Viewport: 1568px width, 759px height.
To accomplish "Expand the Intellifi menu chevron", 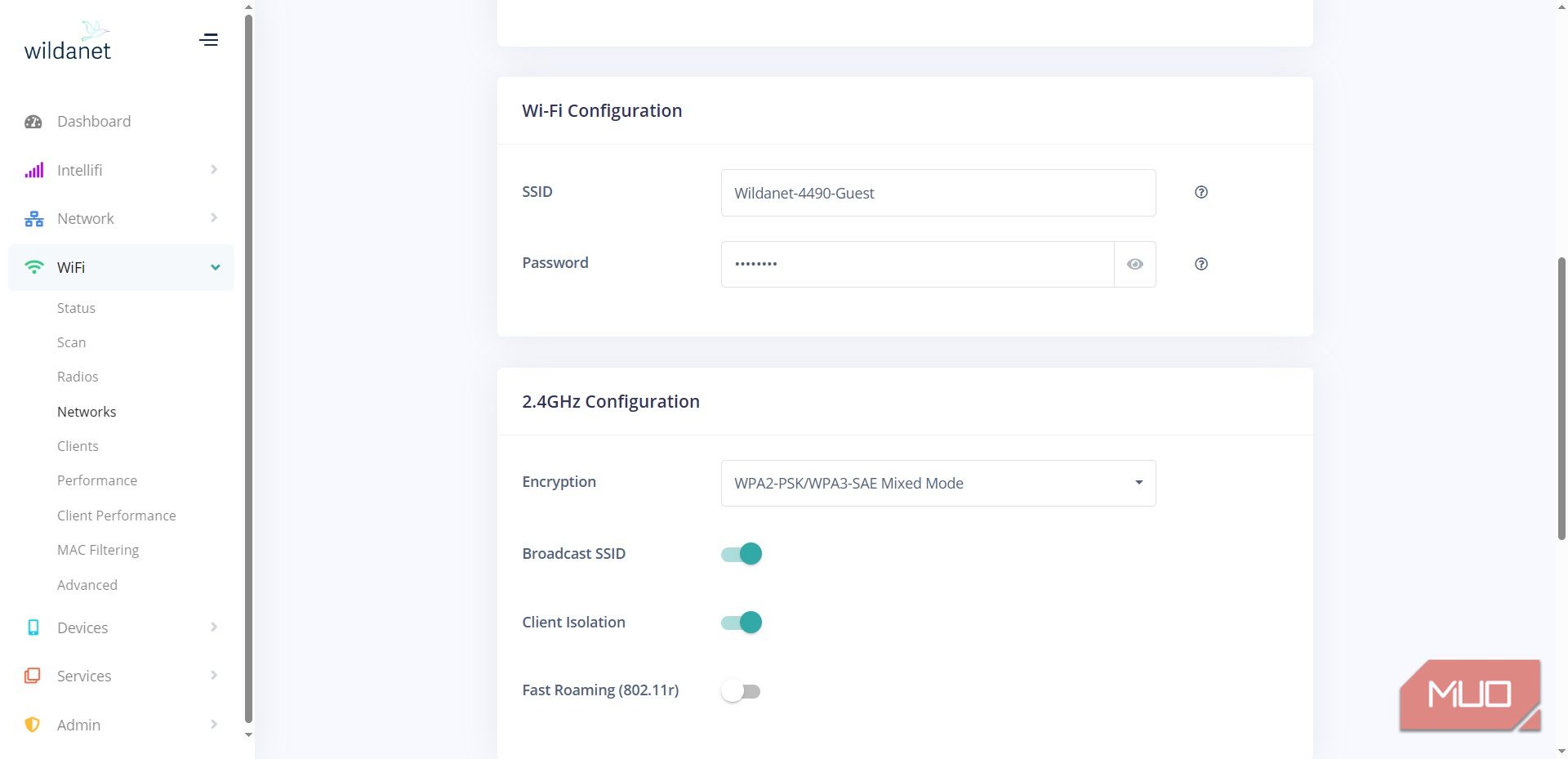I will [214, 170].
